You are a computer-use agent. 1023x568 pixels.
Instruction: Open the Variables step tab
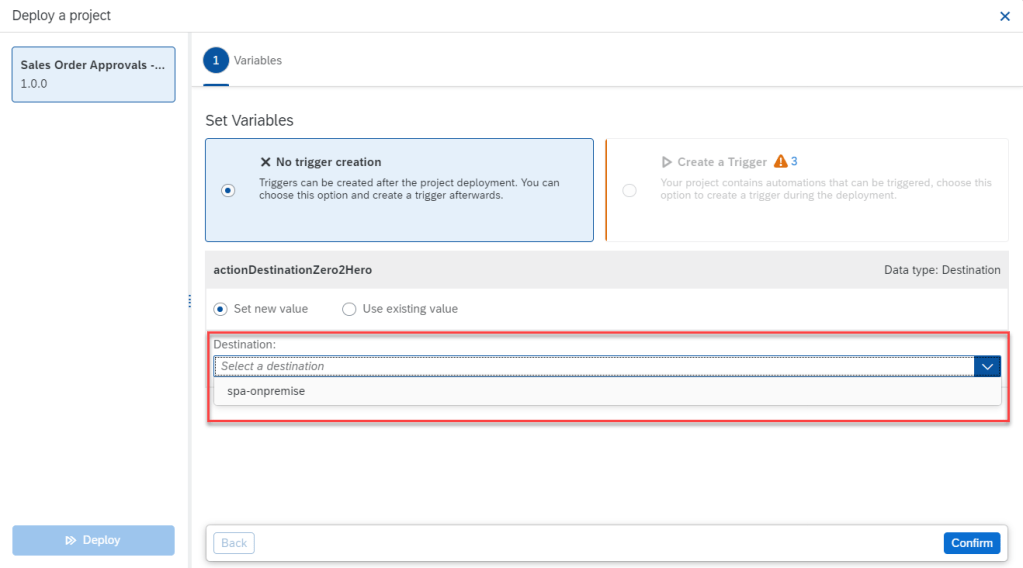point(257,60)
